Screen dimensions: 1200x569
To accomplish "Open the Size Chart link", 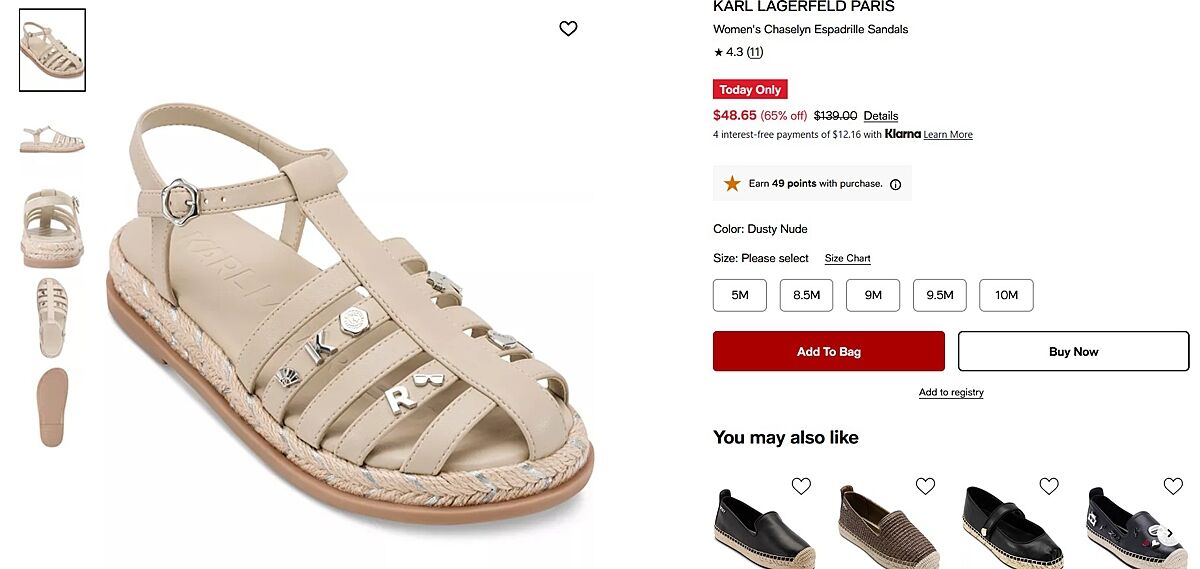I will pyautogui.click(x=847, y=259).
